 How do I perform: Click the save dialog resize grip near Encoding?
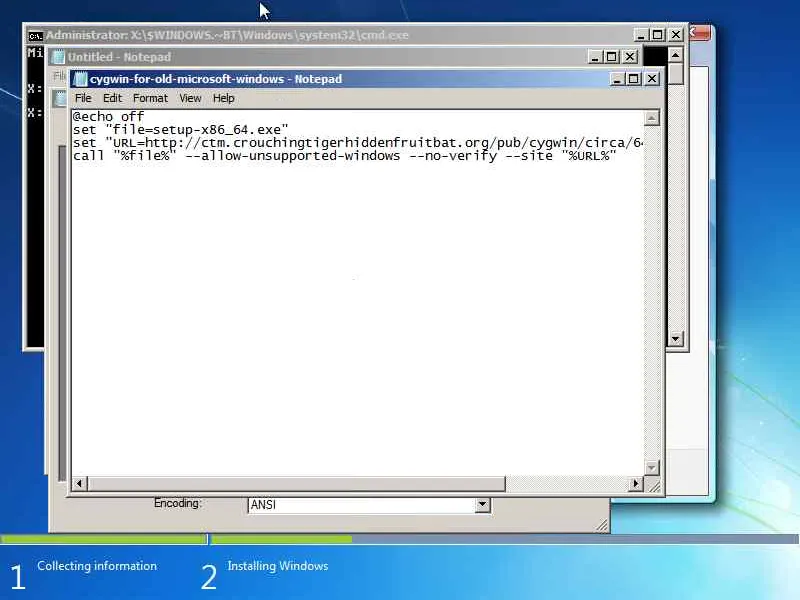click(602, 525)
